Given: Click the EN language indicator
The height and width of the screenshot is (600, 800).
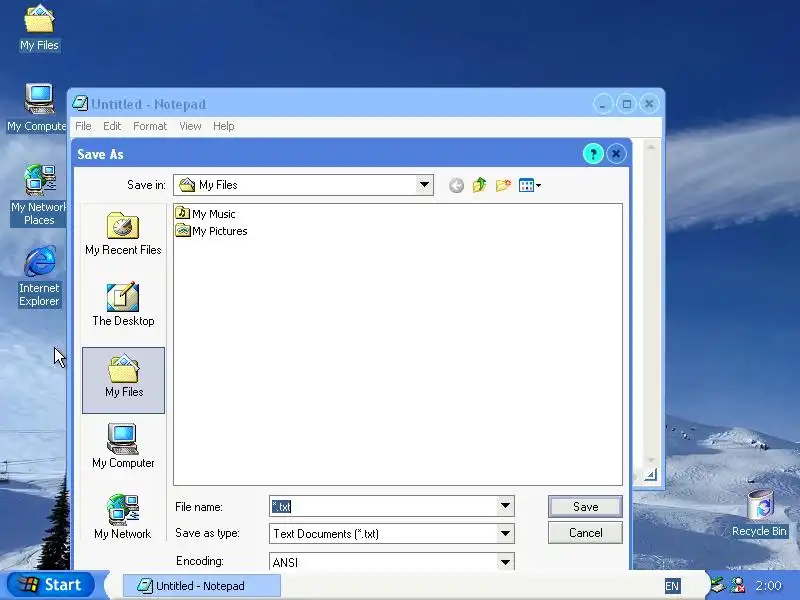Looking at the screenshot, I should 672,586.
